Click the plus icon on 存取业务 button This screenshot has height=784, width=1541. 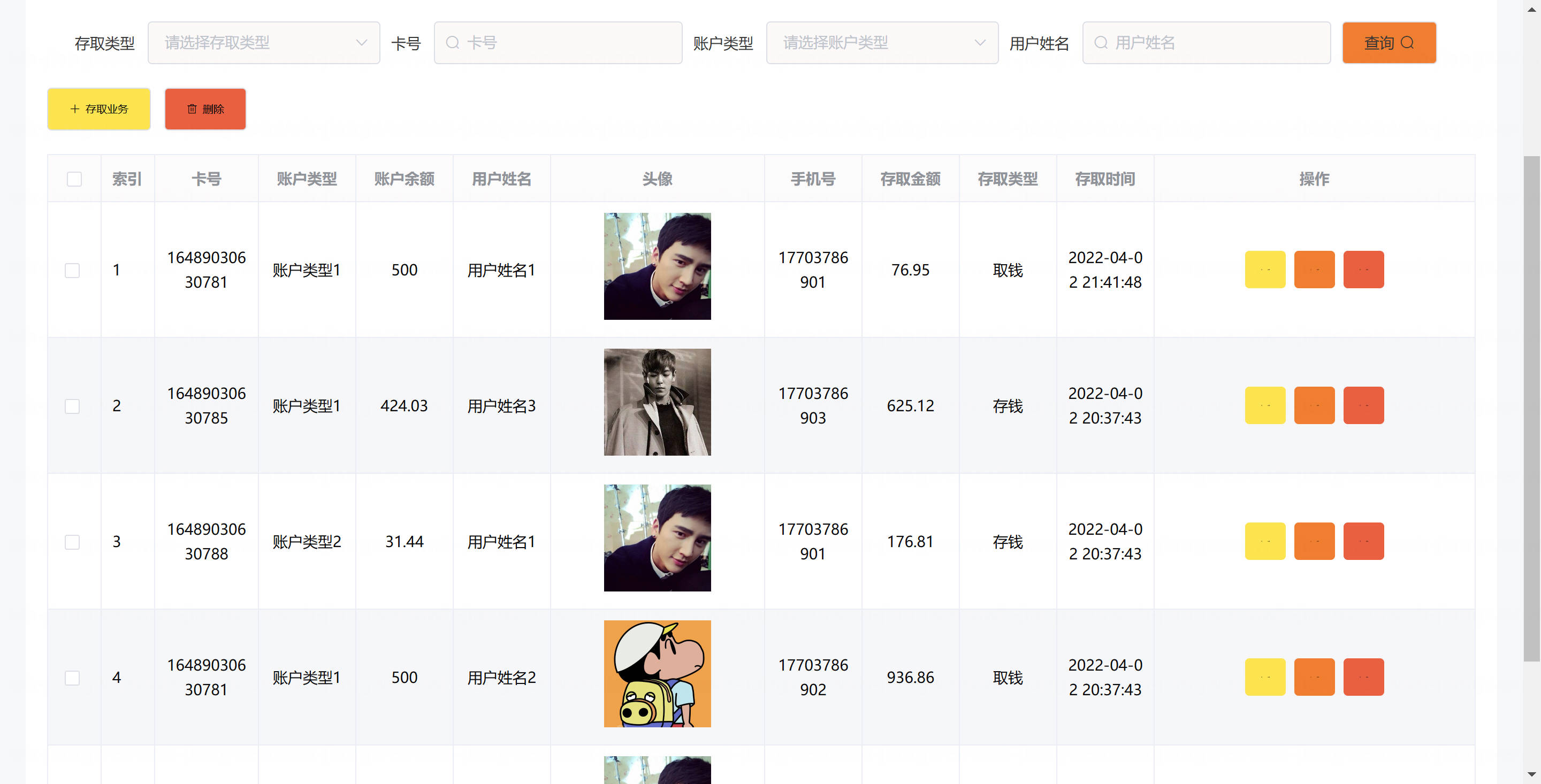(75, 109)
